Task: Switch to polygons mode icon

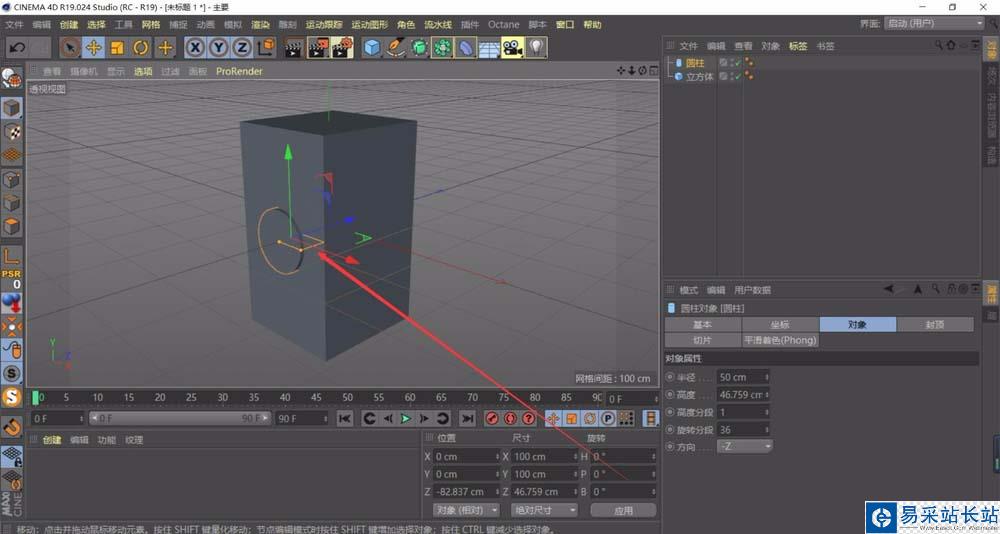Action: click(11, 226)
